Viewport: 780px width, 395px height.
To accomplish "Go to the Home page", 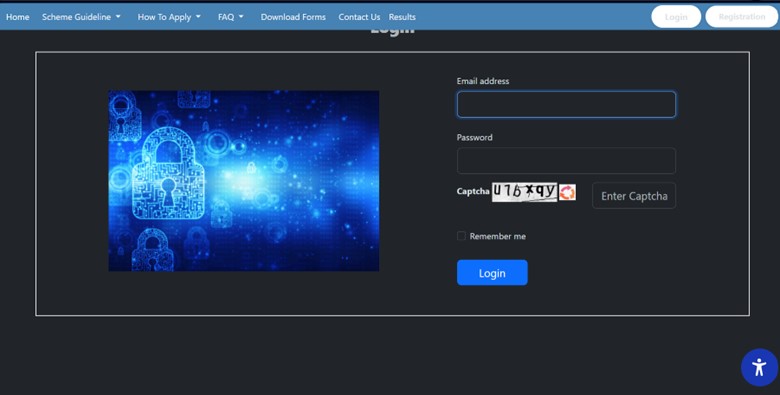I will (17, 17).
